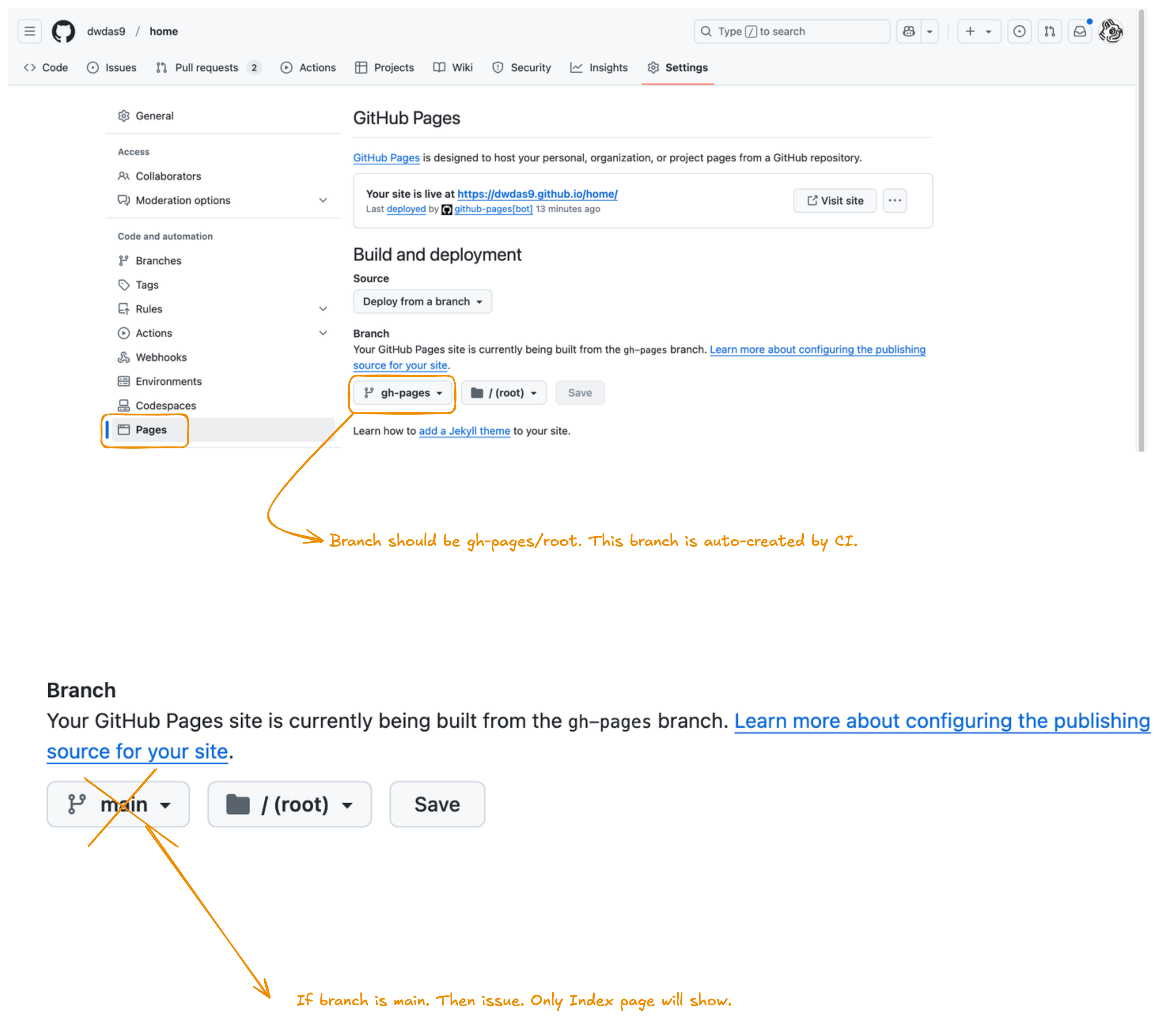Open github-pages[bot] profile link
Viewport: 1176px width, 1019px height.
(493, 209)
